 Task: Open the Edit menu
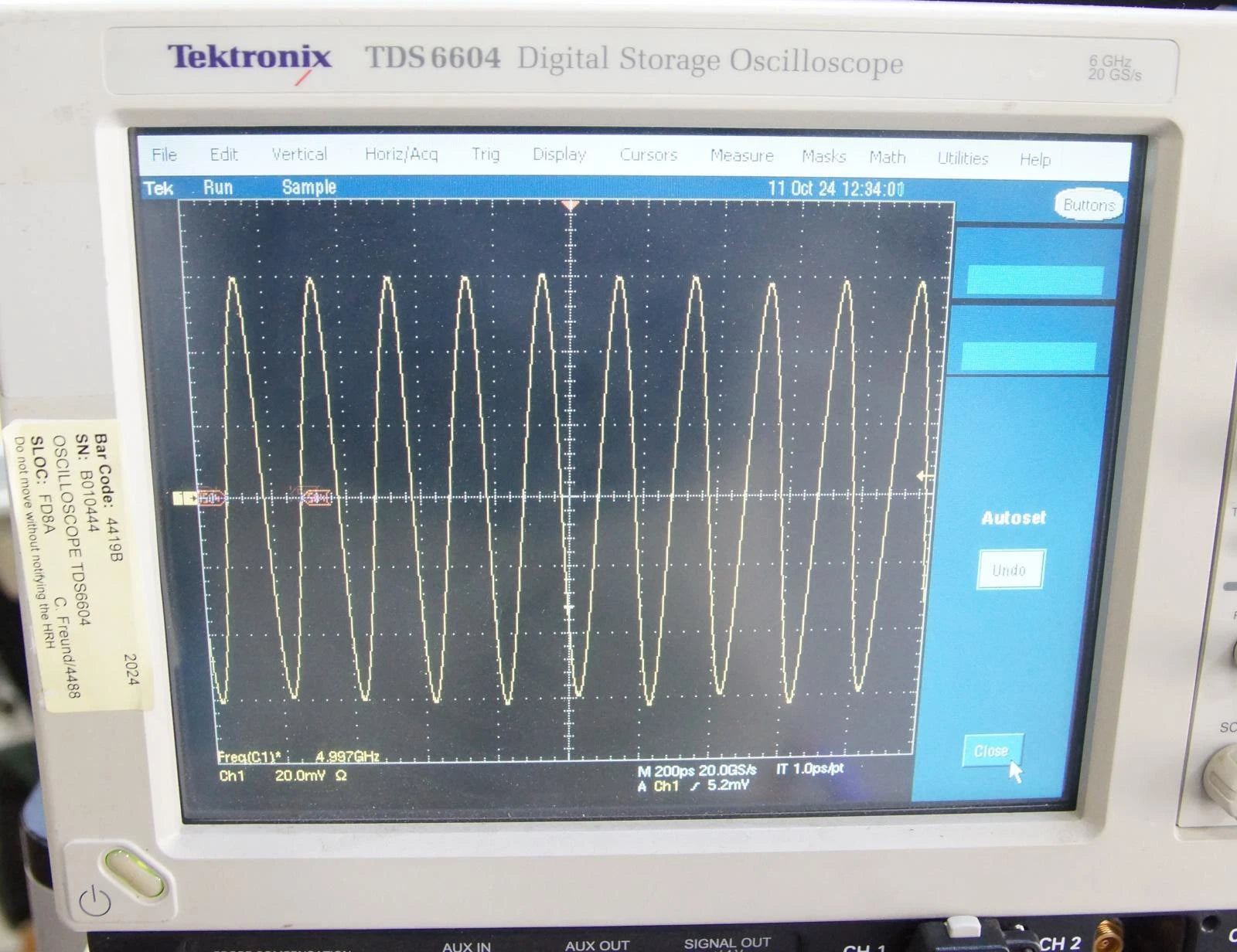point(223,155)
